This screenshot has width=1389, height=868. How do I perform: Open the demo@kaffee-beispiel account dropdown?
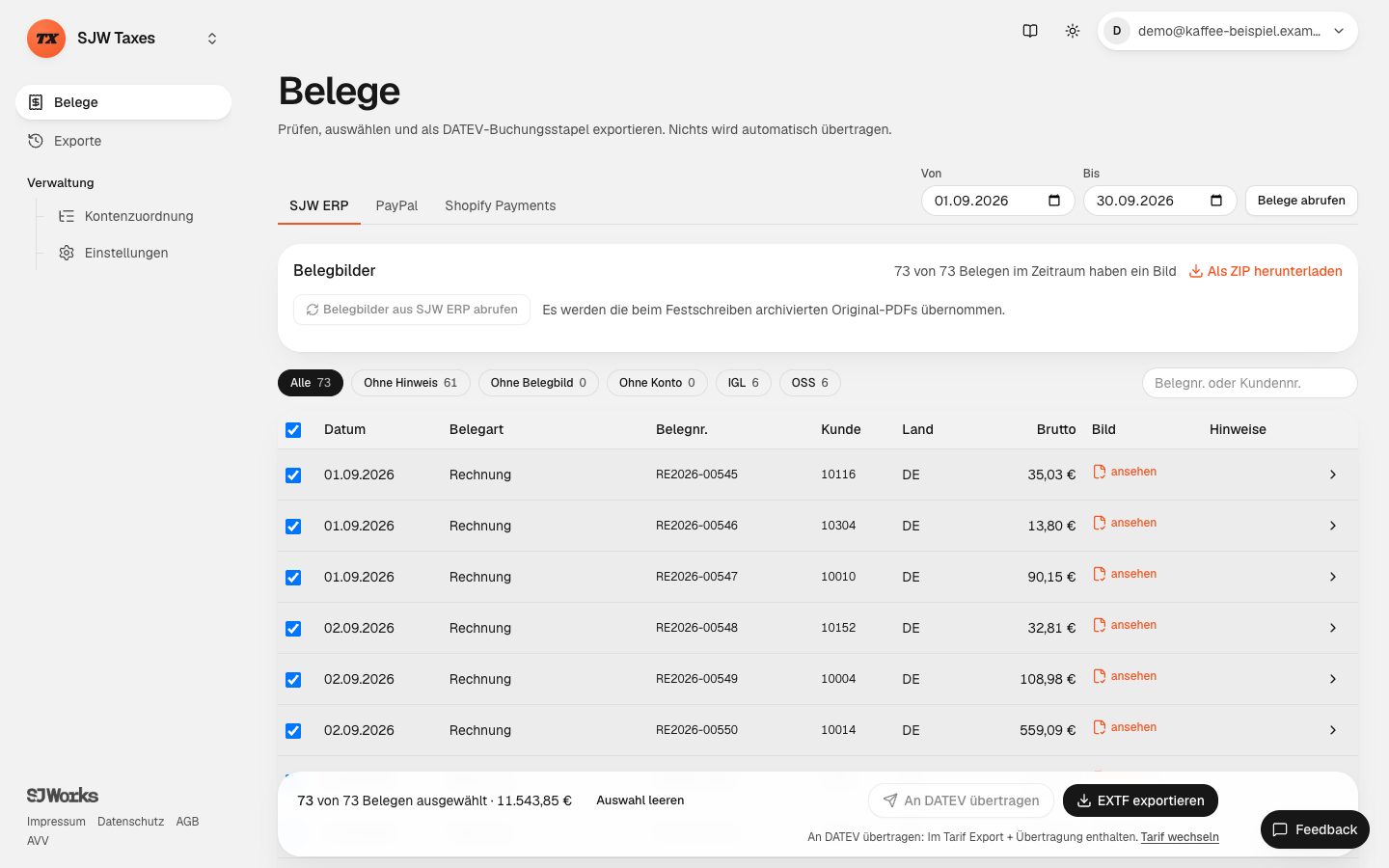coord(1228,31)
